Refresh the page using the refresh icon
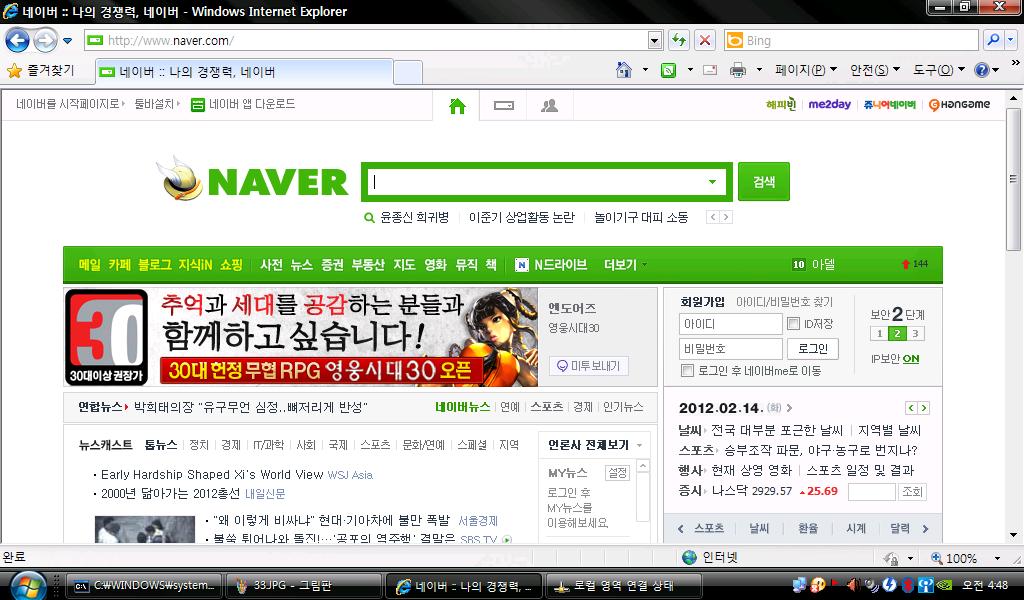This screenshot has width=1024, height=600. click(x=679, y=40)
